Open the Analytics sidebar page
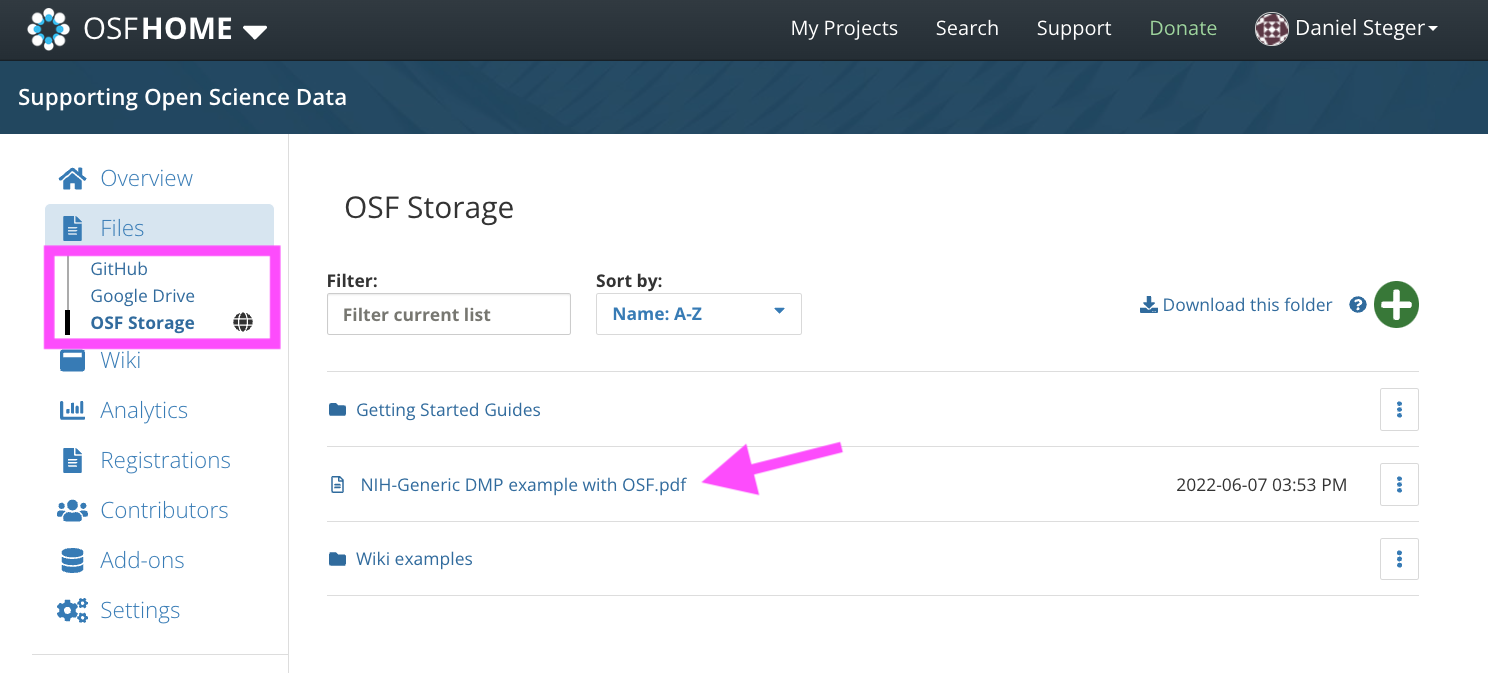 144,410
